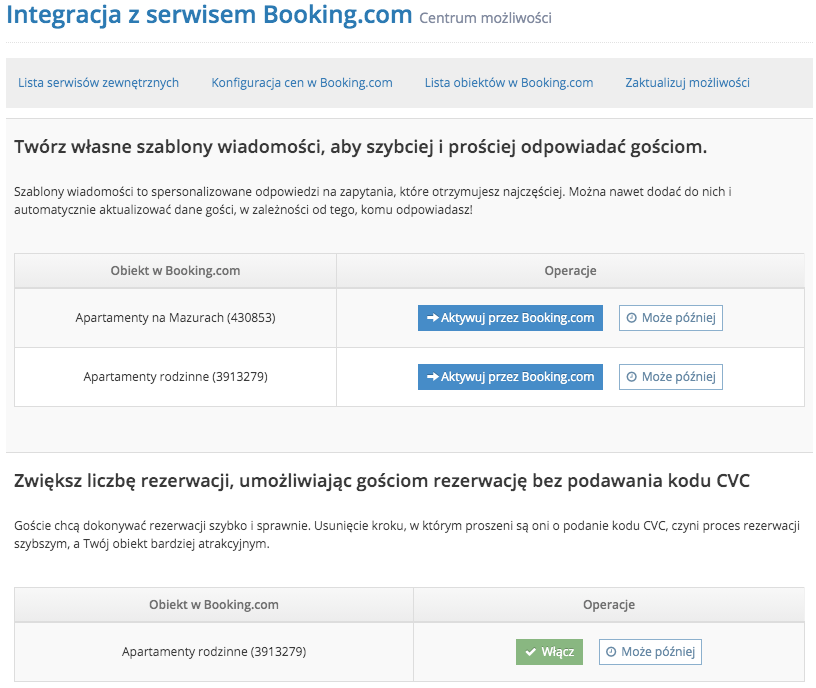The width and height of the screenshot is (816, 688).
Task: Click checkmark icon on Włącz button
Action: (x=531, y=652)
